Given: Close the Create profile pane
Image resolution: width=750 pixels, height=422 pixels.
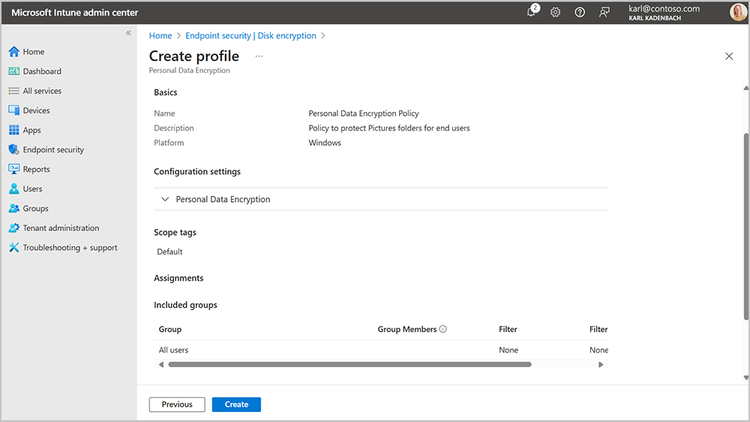Looking at the screenshot, I should click(x=729, y=57).
